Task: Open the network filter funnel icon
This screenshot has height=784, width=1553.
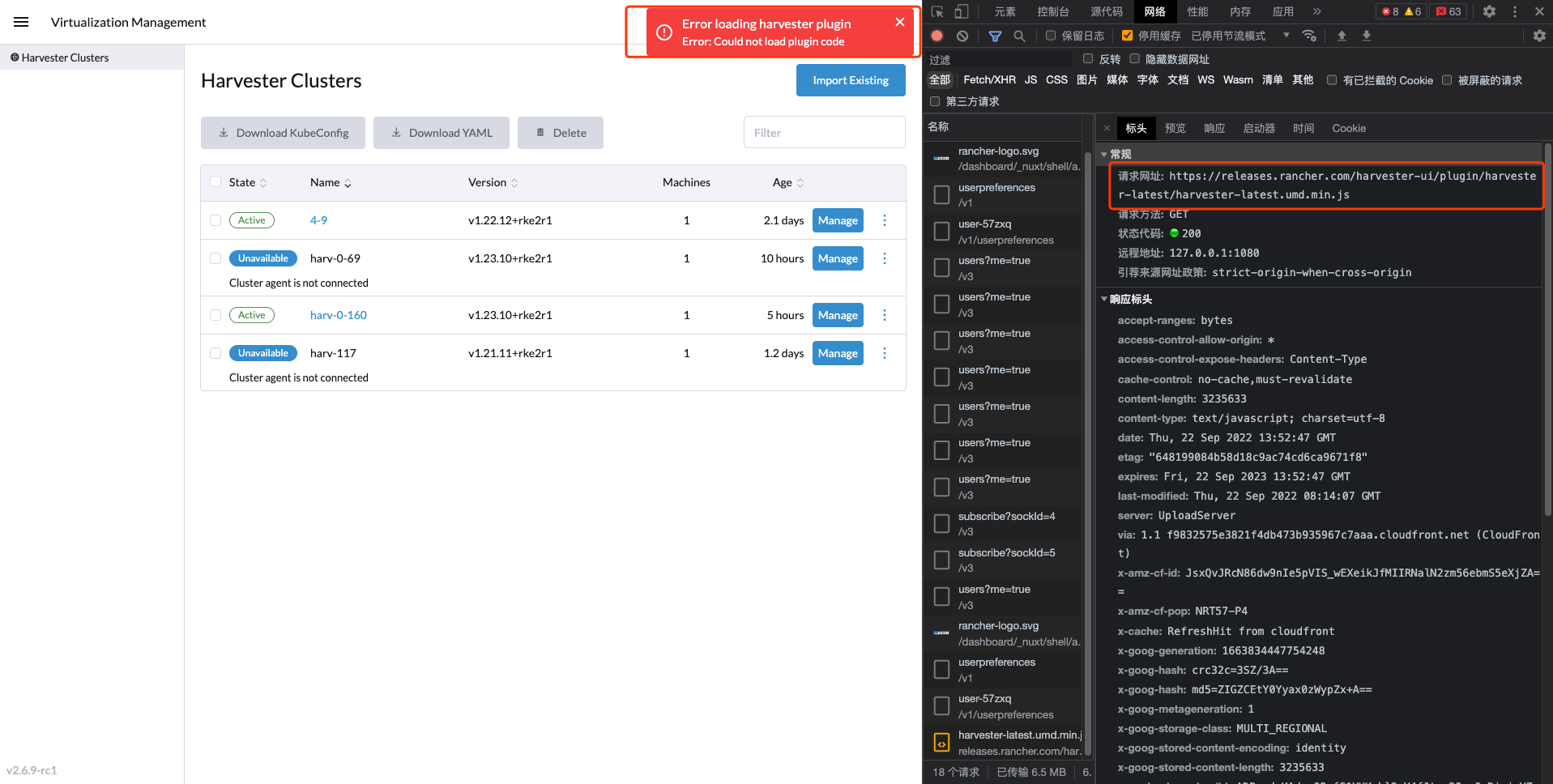Action: [x=996, y=36]
